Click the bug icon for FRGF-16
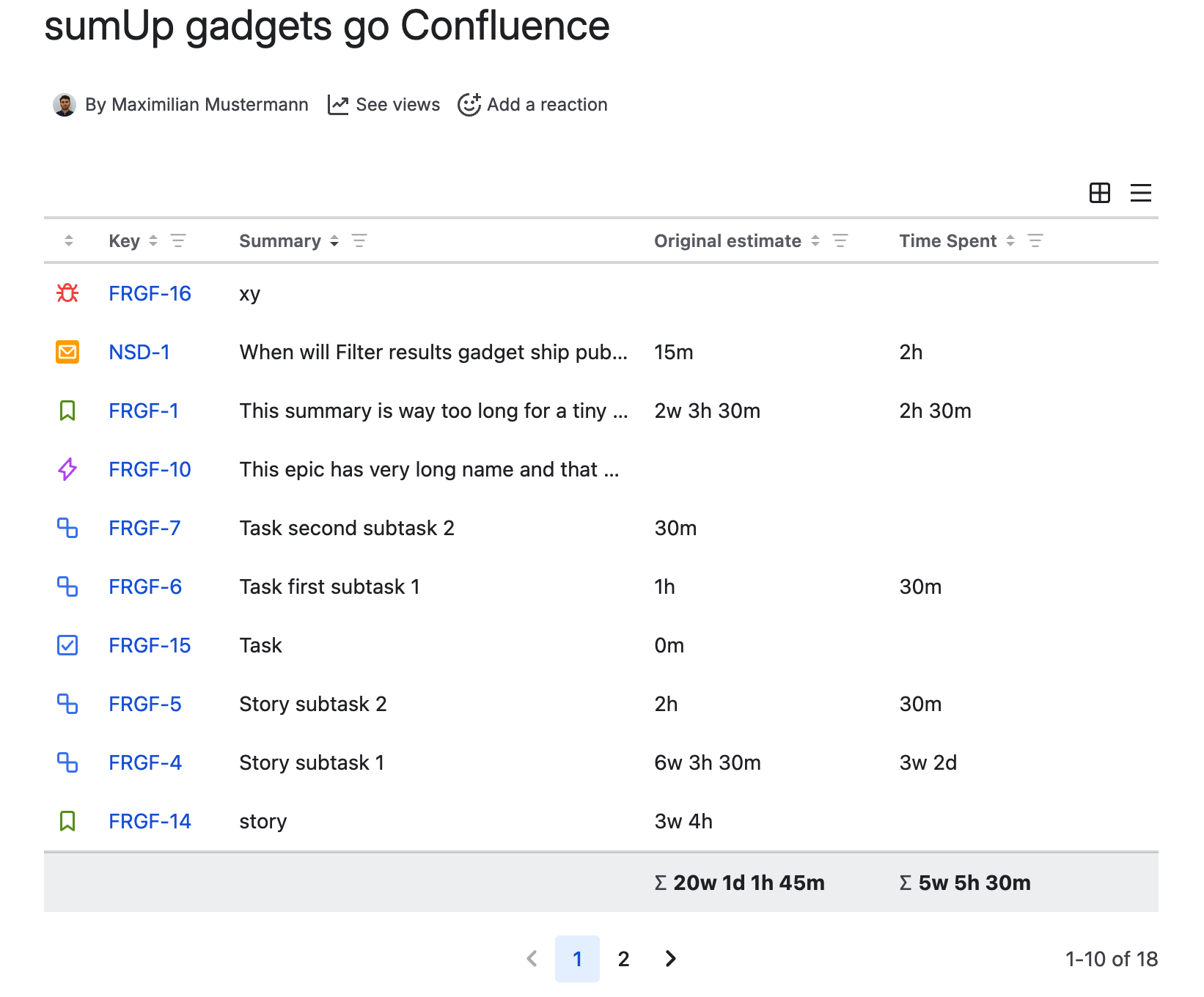This screenshot has width=1204, height=997. tap(67, 293)
